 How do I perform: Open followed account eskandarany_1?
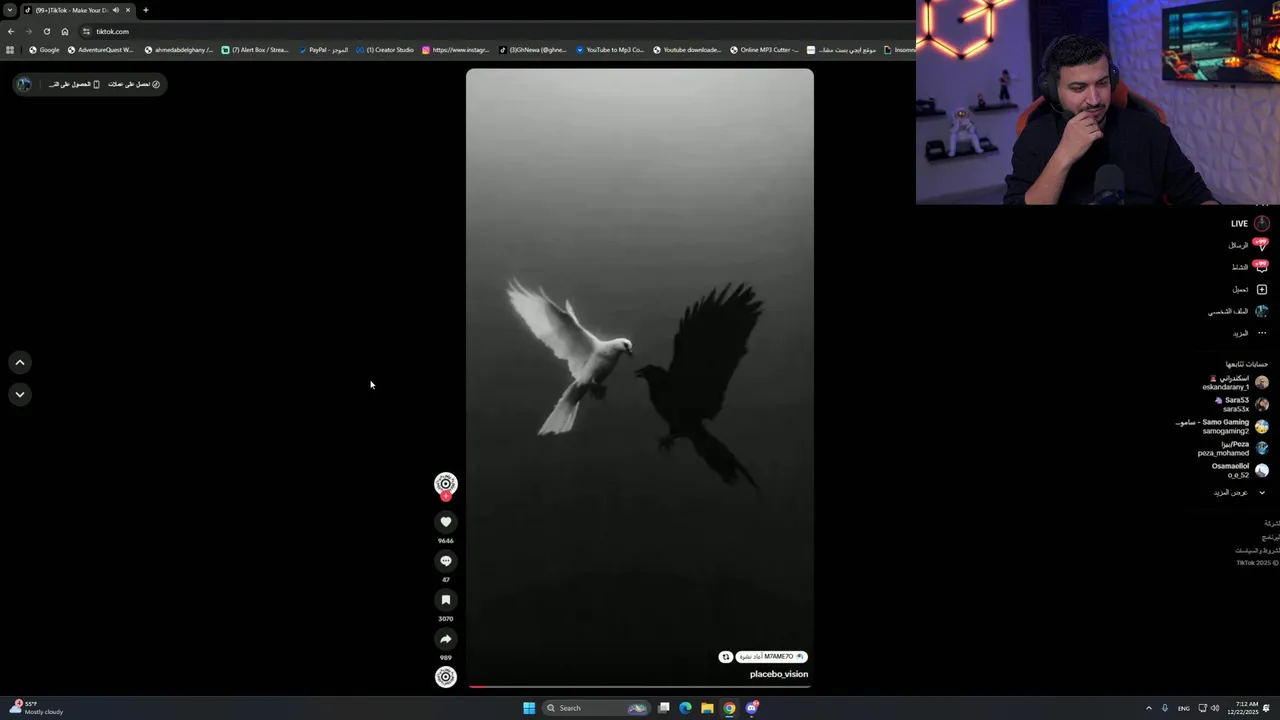click(x=1235, y=383)
